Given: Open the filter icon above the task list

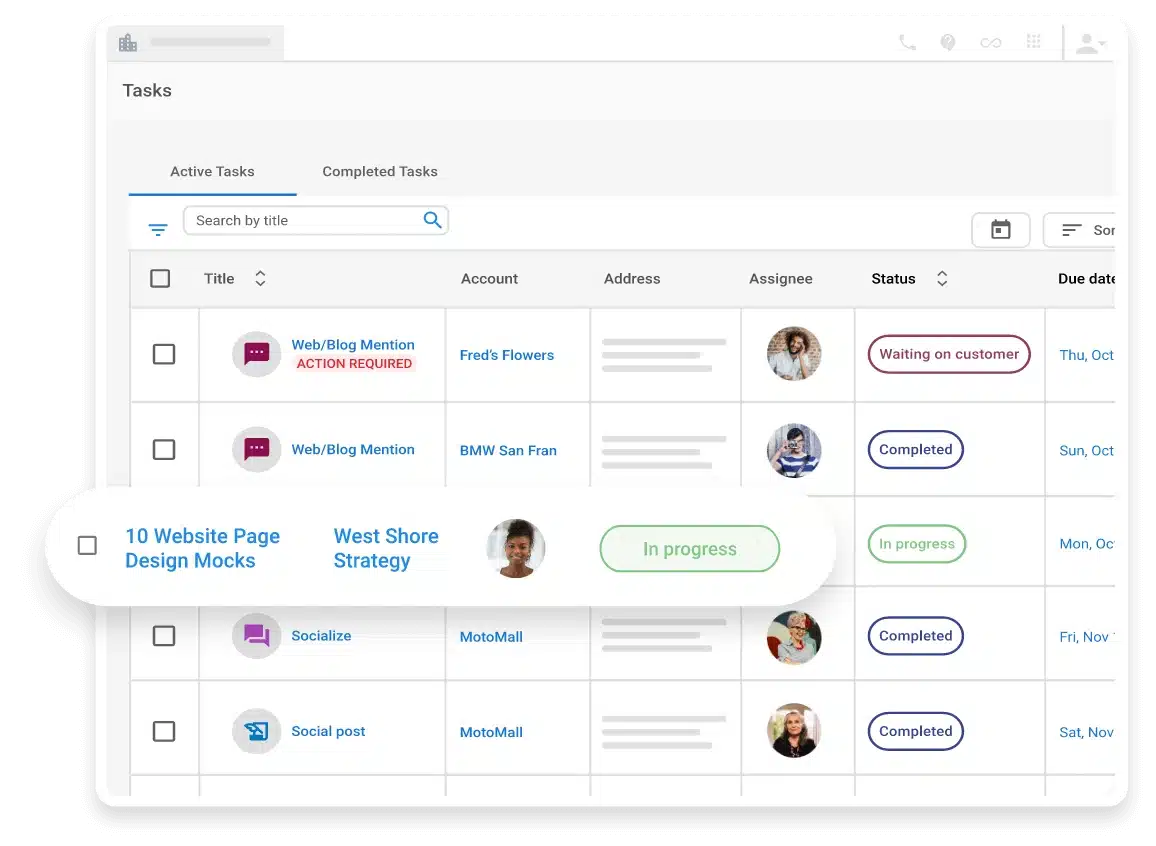Looking at the screenshot, I should click(158, 229).
